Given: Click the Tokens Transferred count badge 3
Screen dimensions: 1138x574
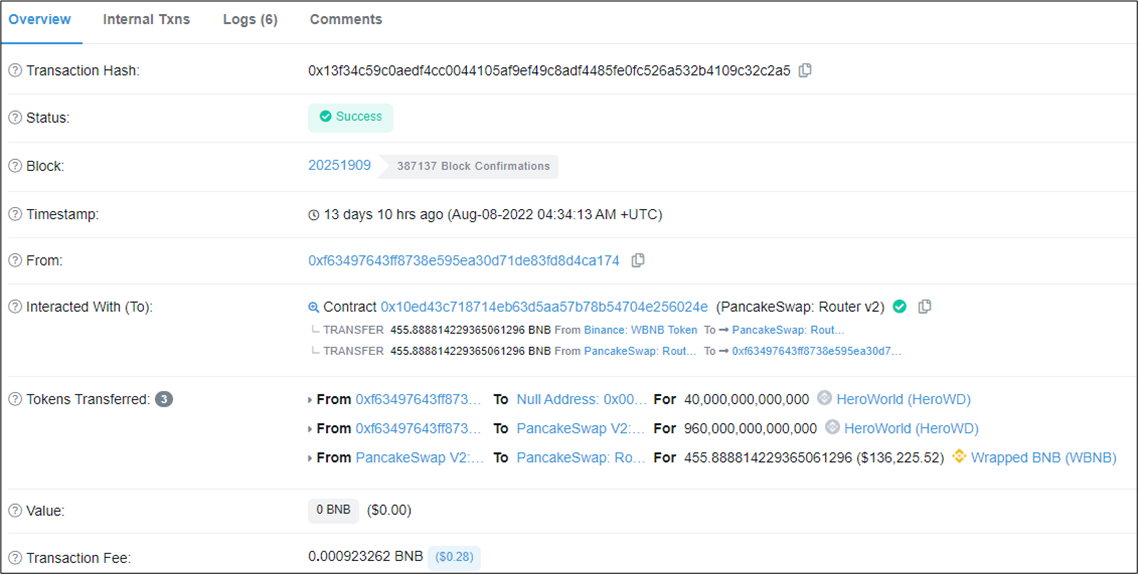Looking at the screenshot, I should coord(164,399).
